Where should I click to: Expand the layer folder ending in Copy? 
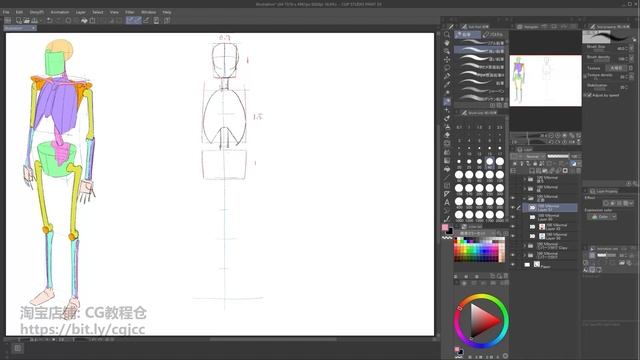point(524,246)
